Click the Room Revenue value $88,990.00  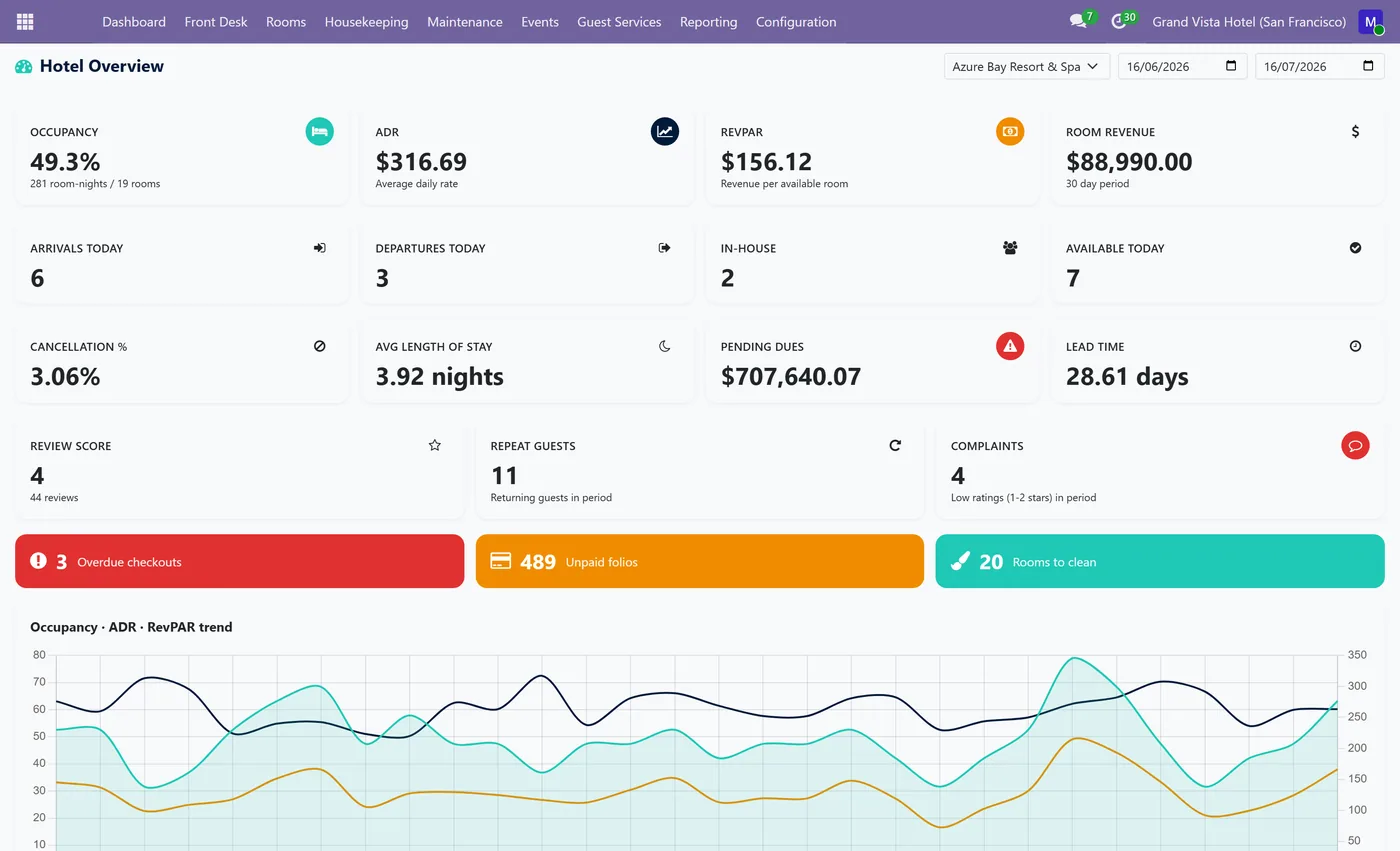pos(1129,161)
